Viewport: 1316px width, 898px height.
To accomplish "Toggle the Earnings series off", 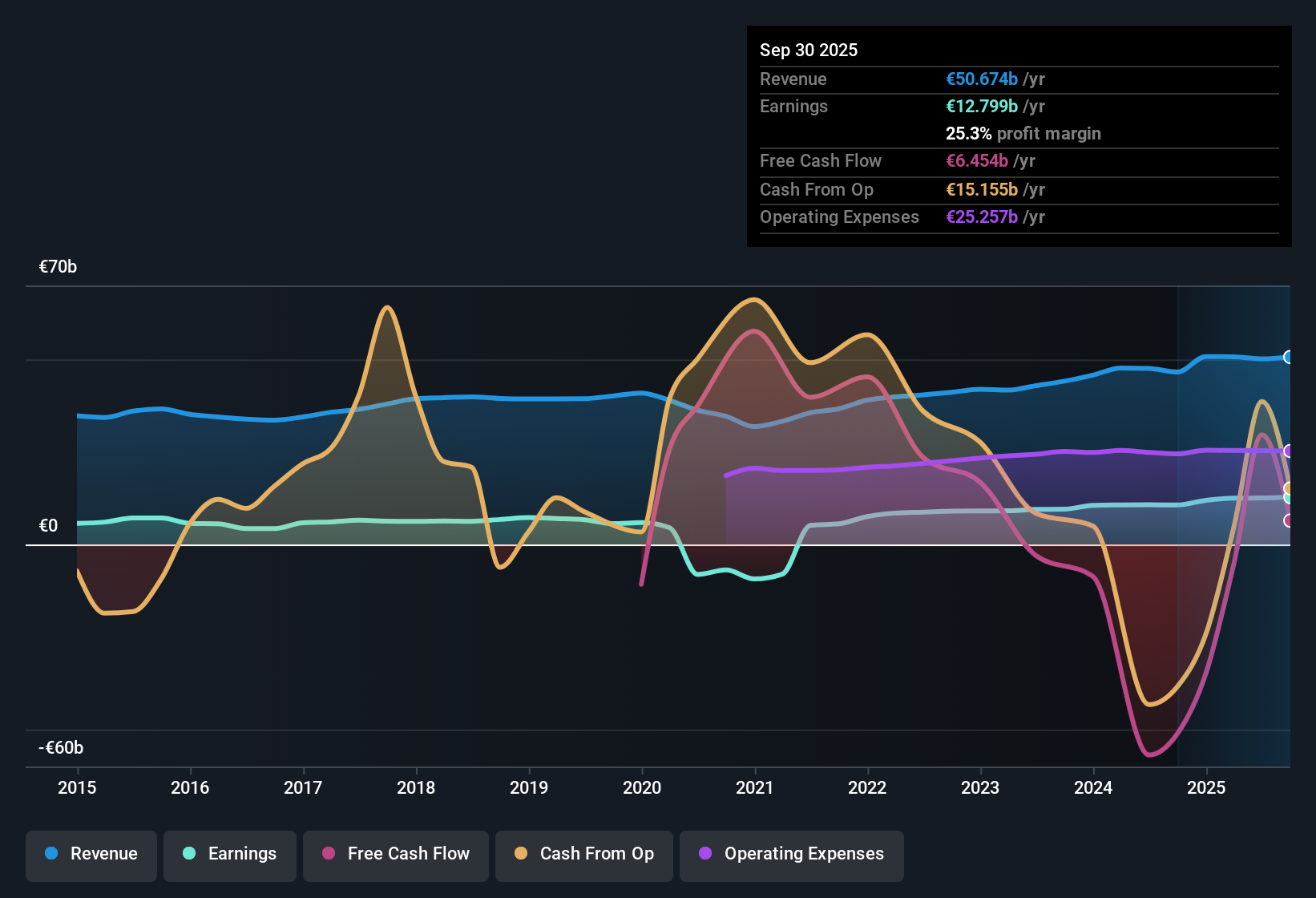I will (x=229, y=854).
